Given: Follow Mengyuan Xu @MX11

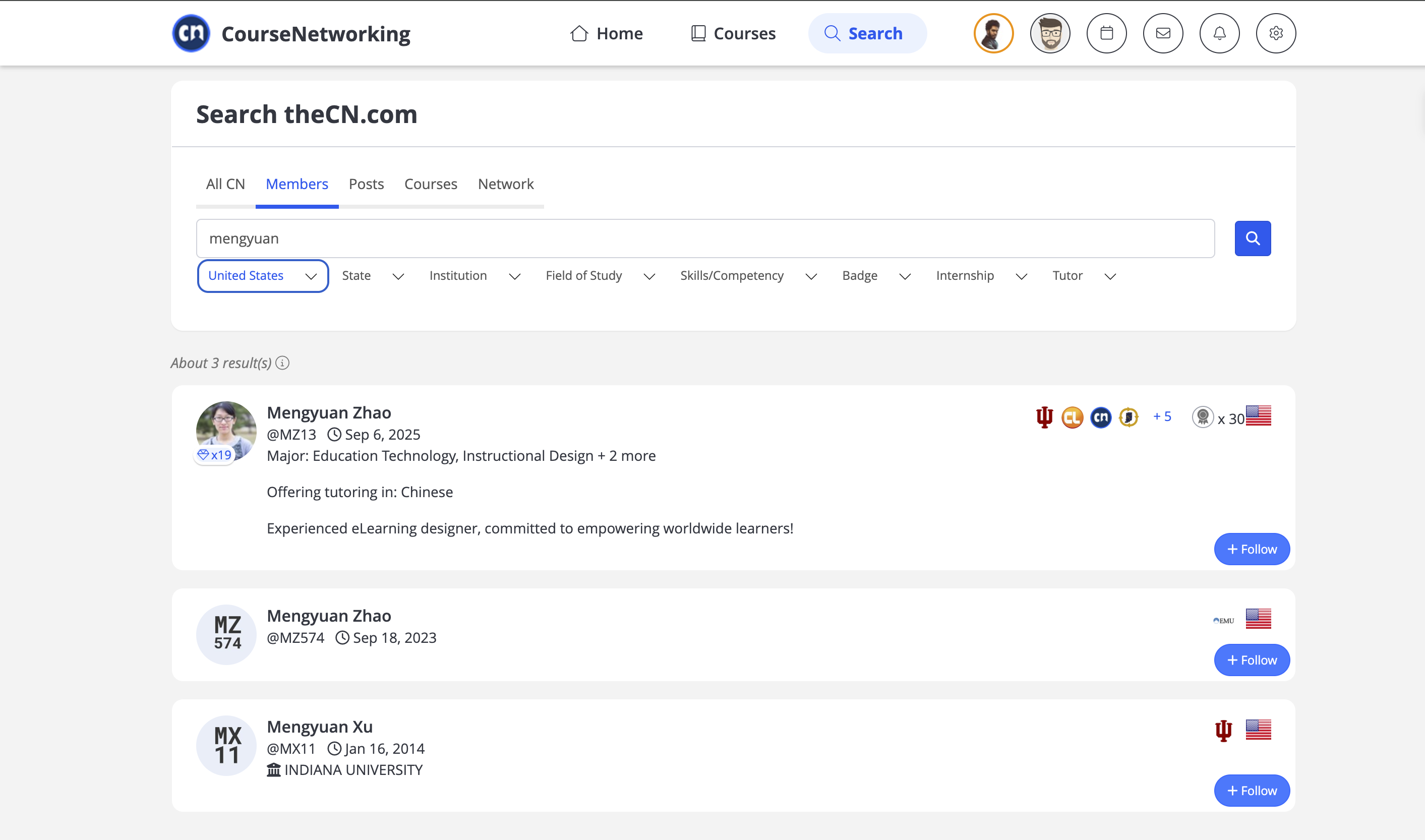Looking at the screenshot, I should pyautogui.click(x=1251, y=791).
